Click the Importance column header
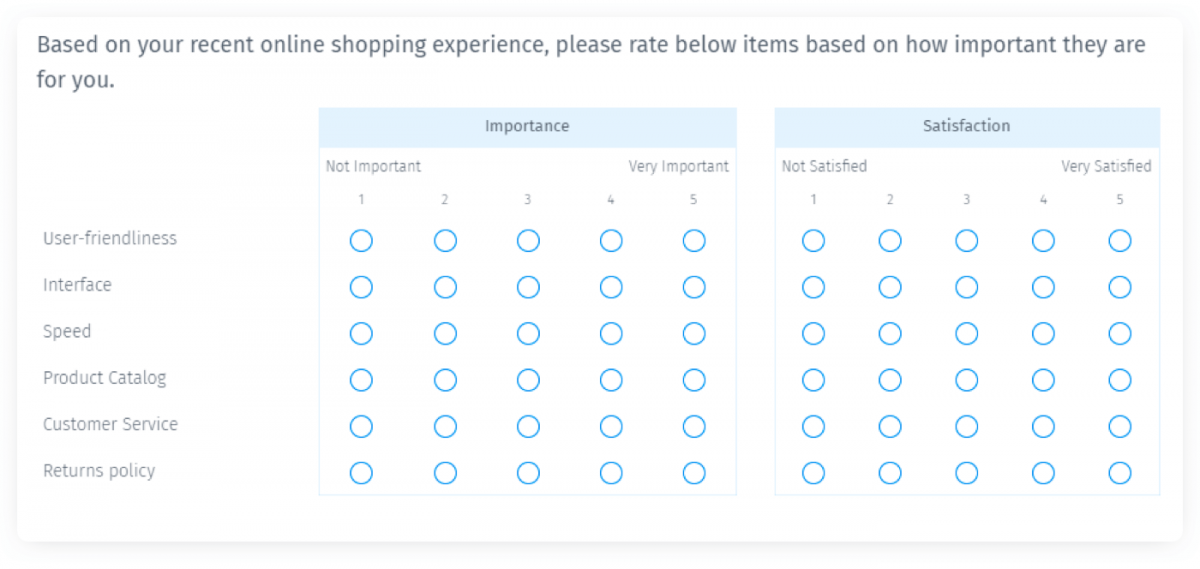 527,127
